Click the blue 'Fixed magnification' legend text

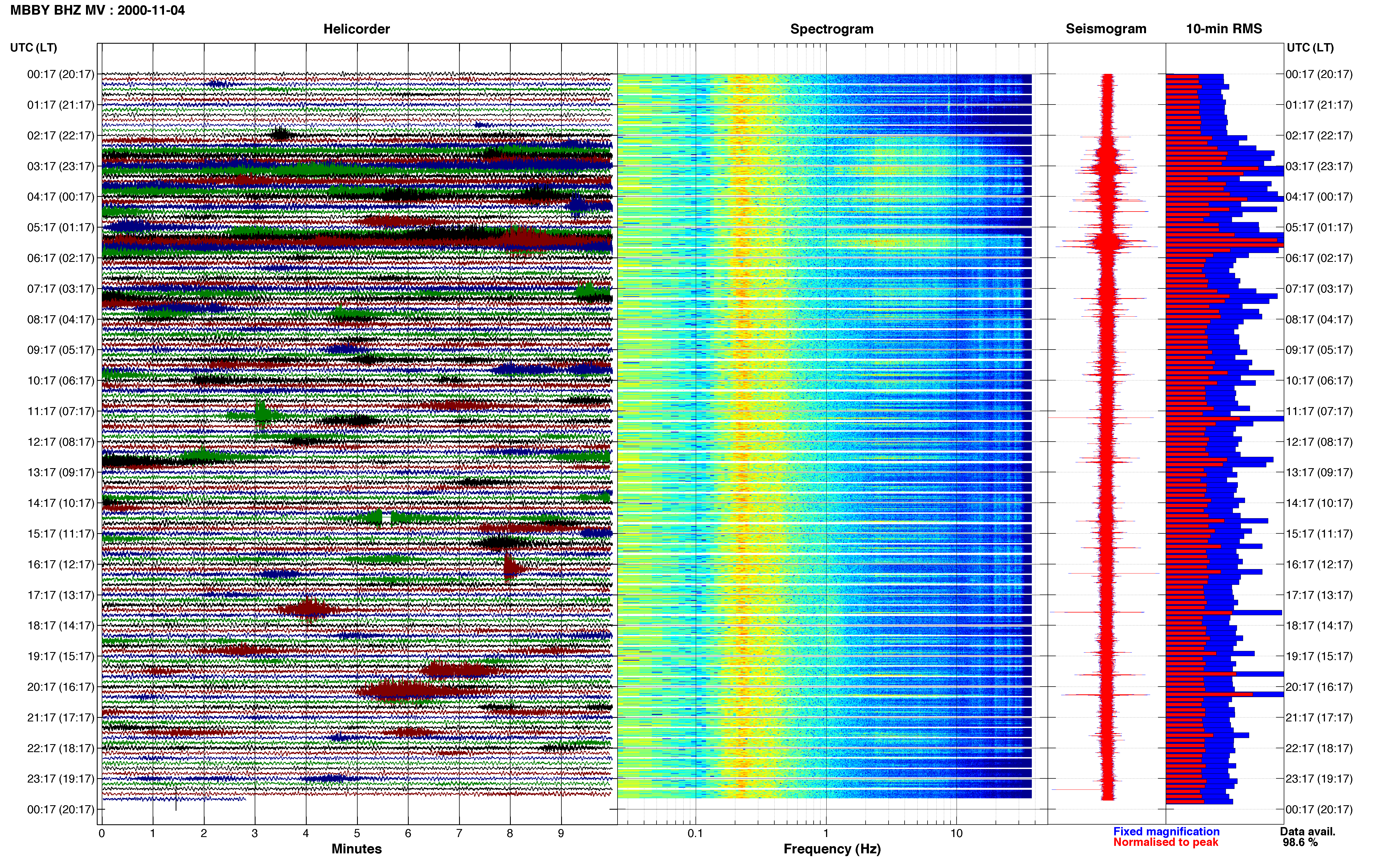pos(1166,832)
